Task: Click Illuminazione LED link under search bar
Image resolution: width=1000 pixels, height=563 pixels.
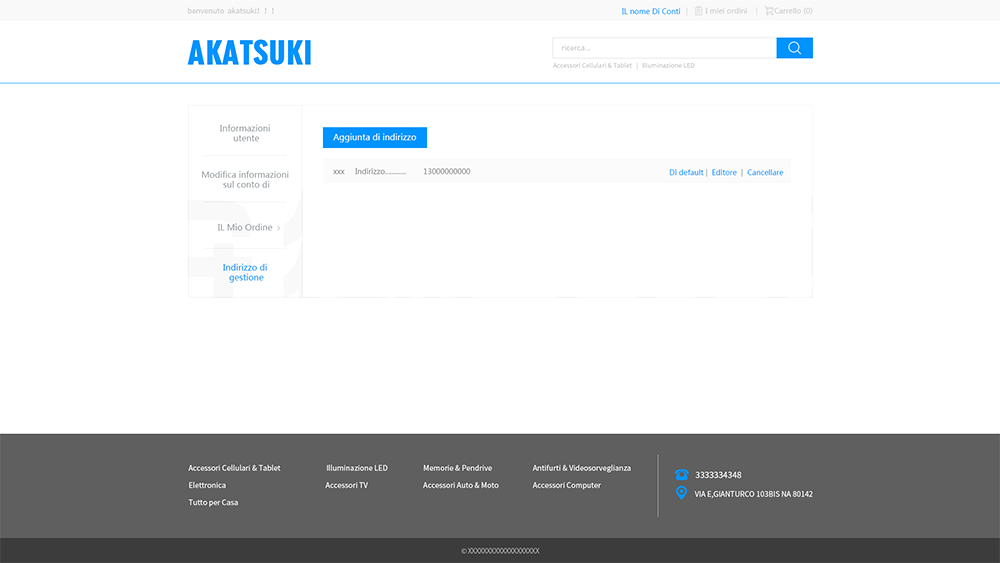Action: pos(668,66)
